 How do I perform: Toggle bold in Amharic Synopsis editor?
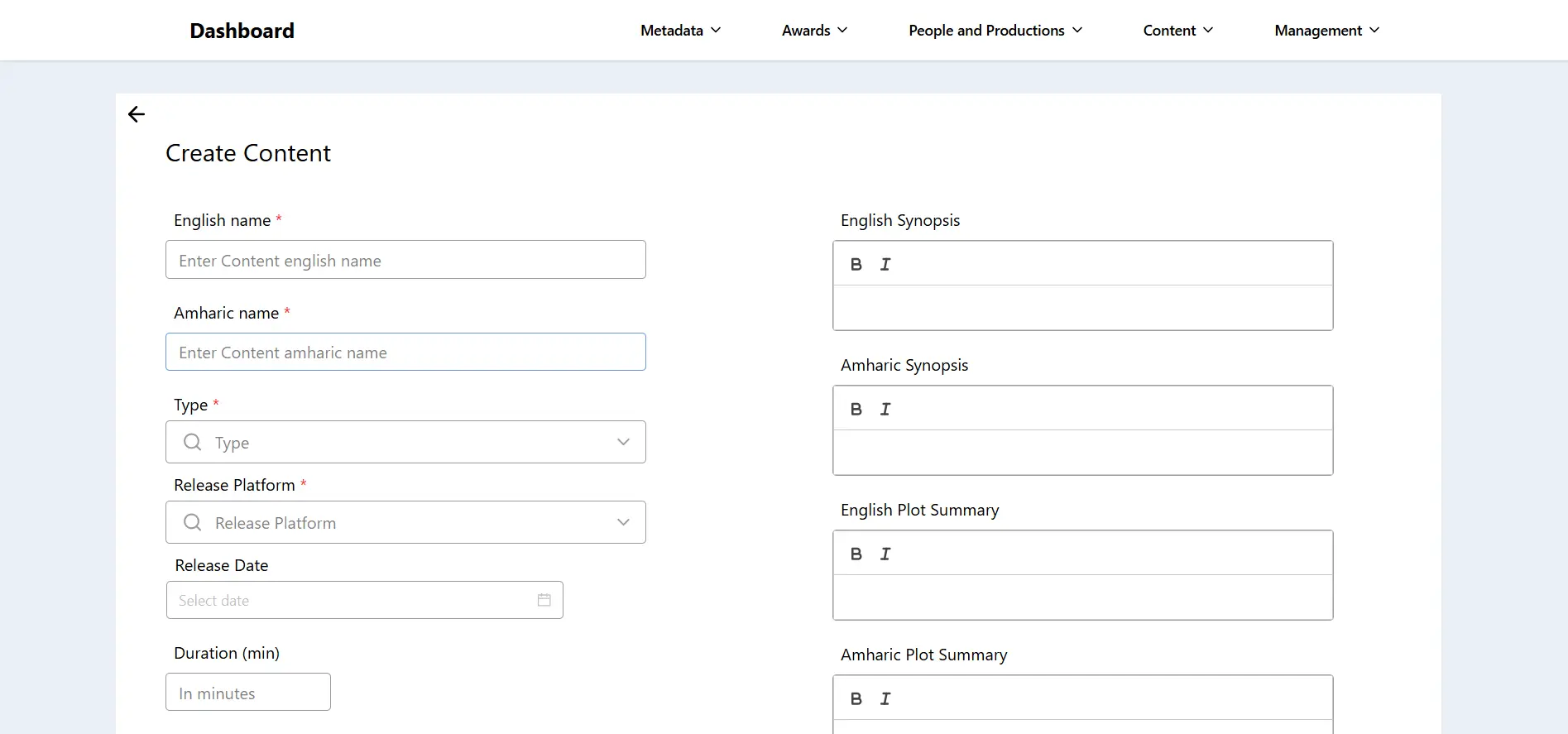856,409
